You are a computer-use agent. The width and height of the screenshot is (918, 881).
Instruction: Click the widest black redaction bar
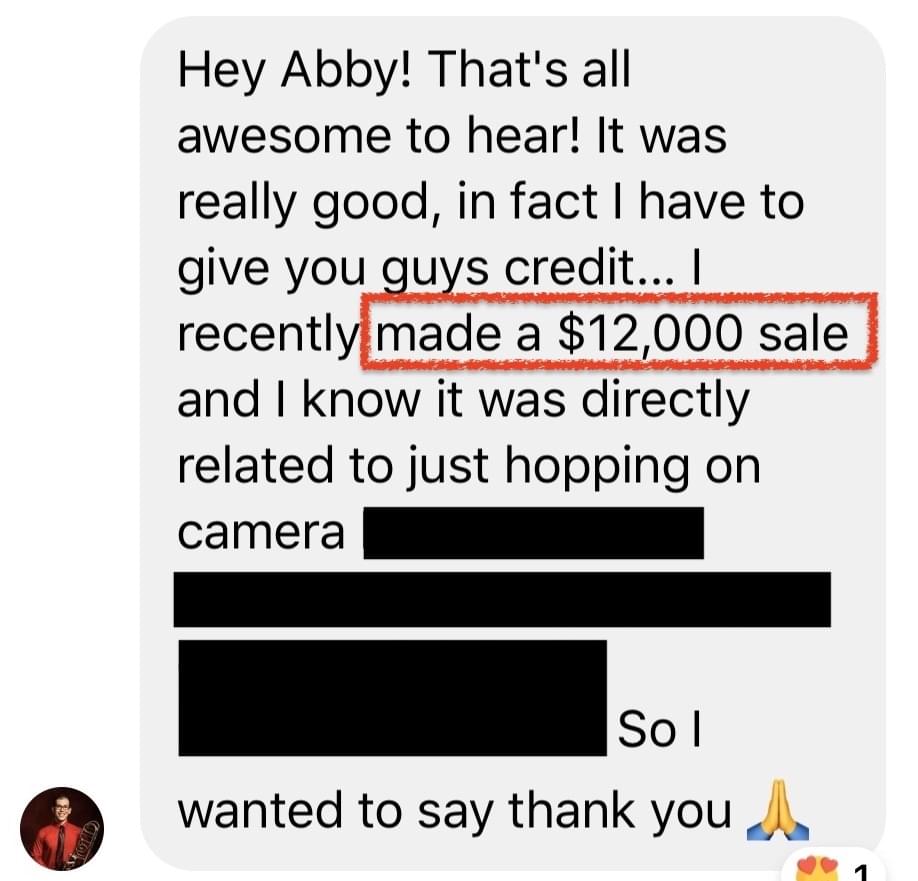(502, 599)
